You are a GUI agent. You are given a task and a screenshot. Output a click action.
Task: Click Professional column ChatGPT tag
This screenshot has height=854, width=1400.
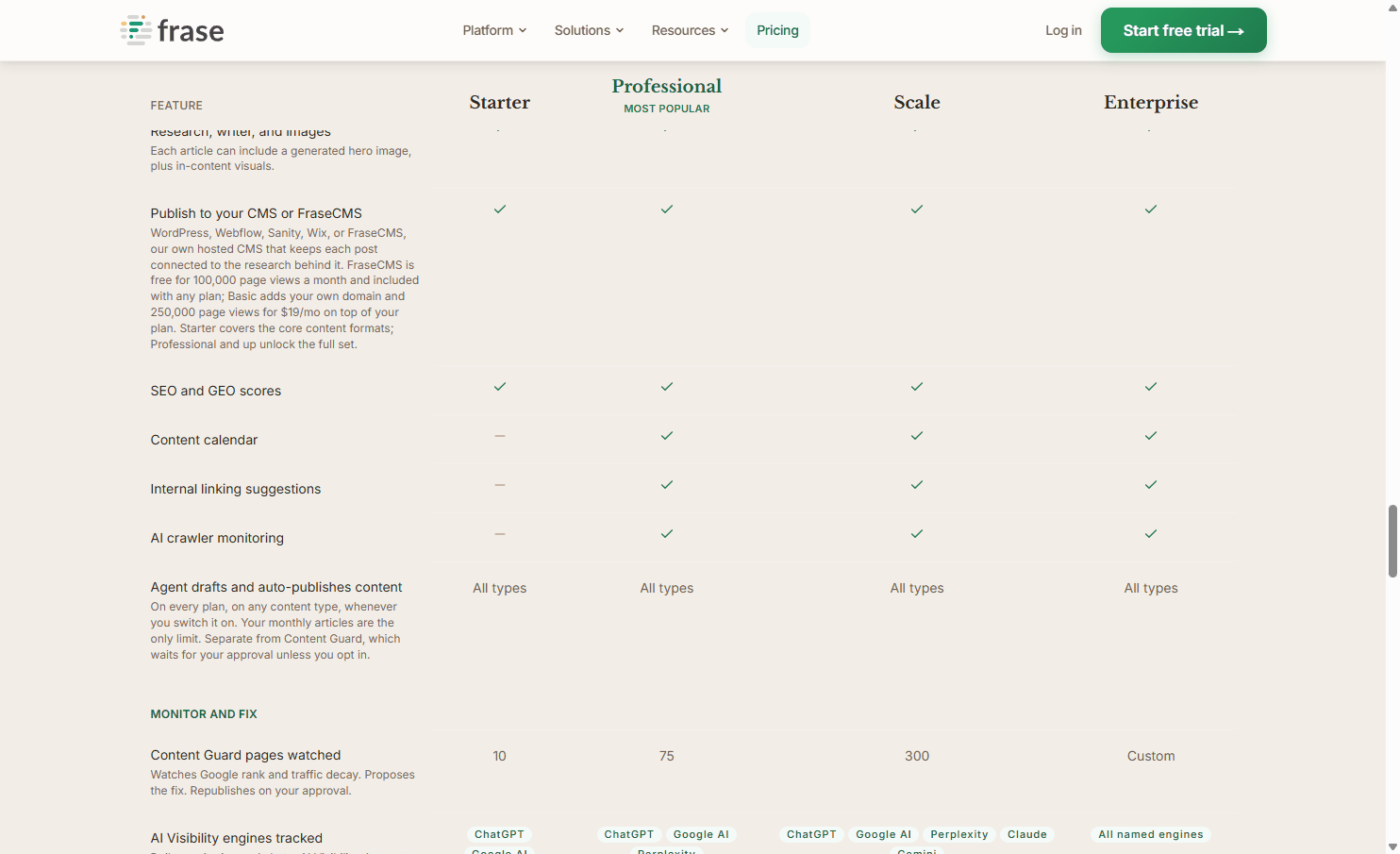[629, 834]
